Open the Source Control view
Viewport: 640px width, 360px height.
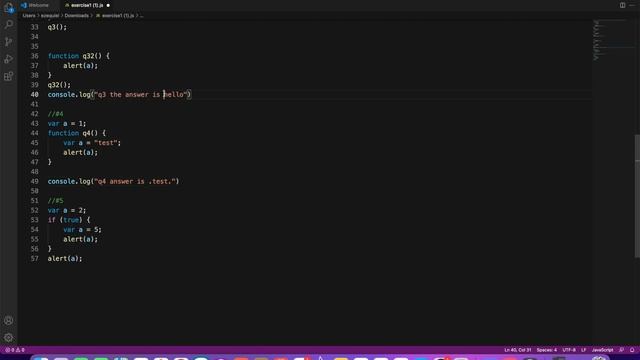coord(9,42)
